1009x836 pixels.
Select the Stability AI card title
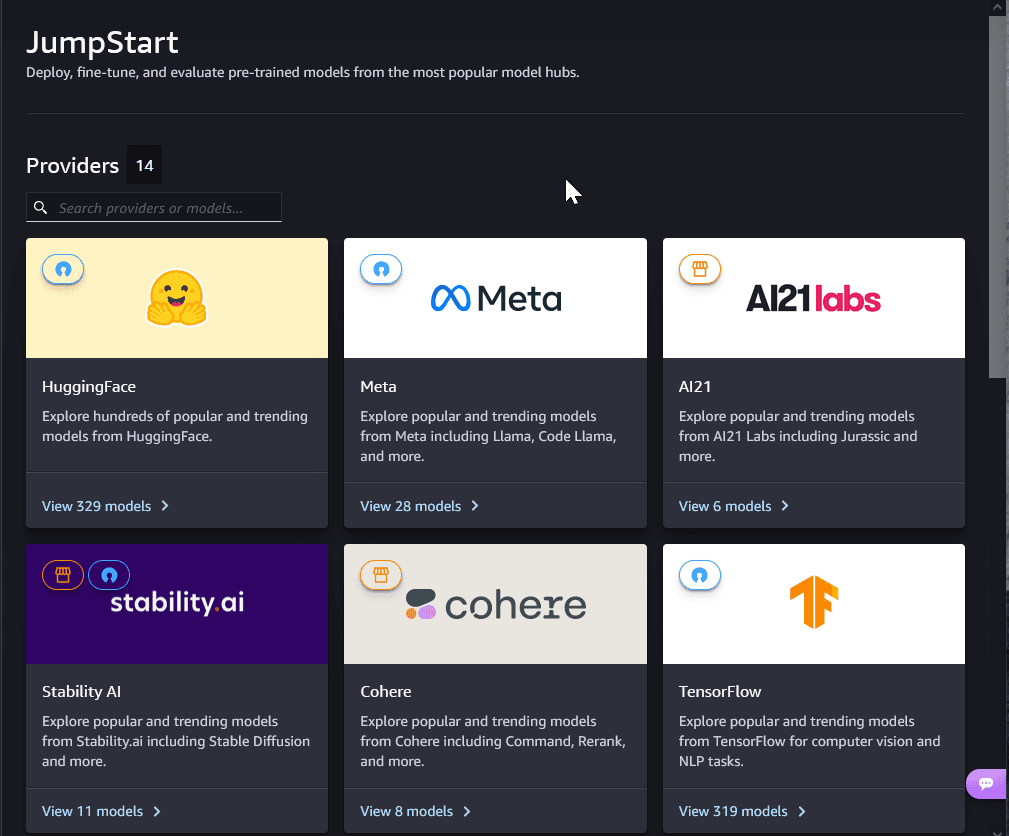click(x=81, y=692)
